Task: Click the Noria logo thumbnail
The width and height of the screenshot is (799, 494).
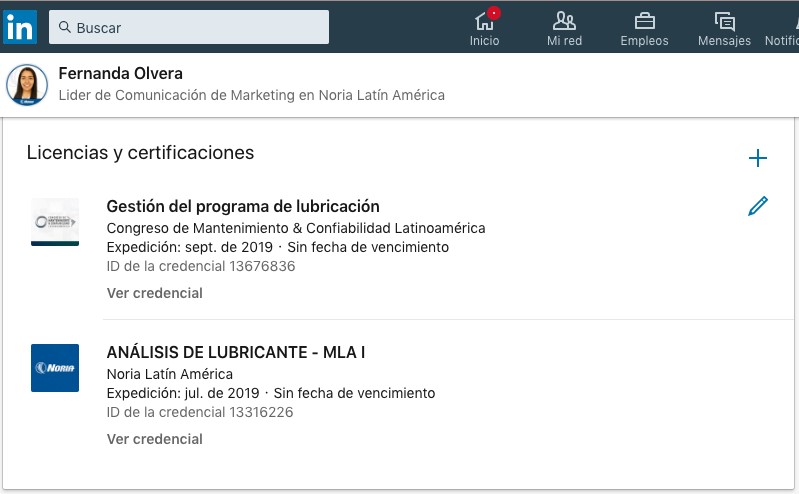Action: [x=55, y=368]
